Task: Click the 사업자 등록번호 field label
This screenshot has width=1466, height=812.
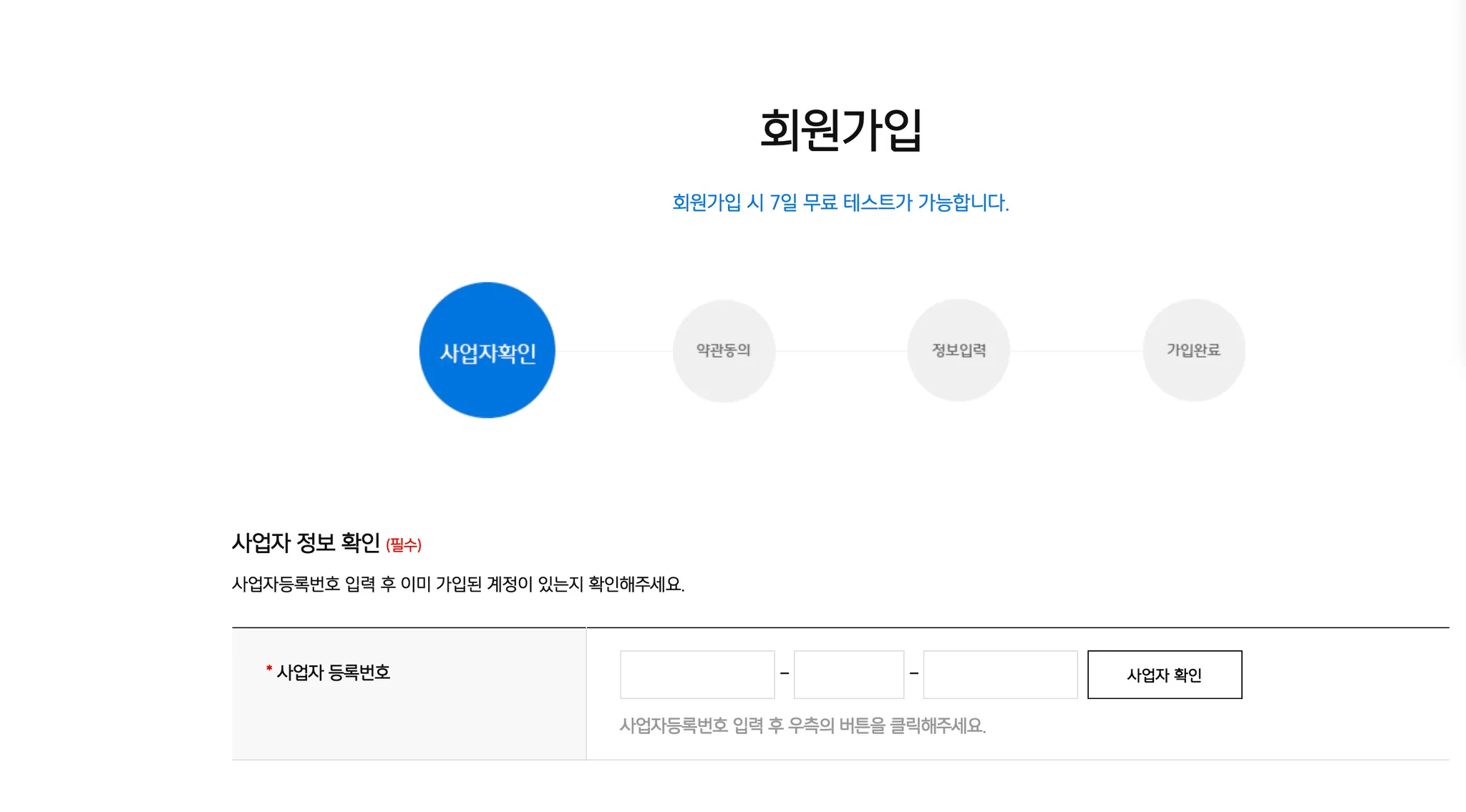Action: [x=334, y=672]
